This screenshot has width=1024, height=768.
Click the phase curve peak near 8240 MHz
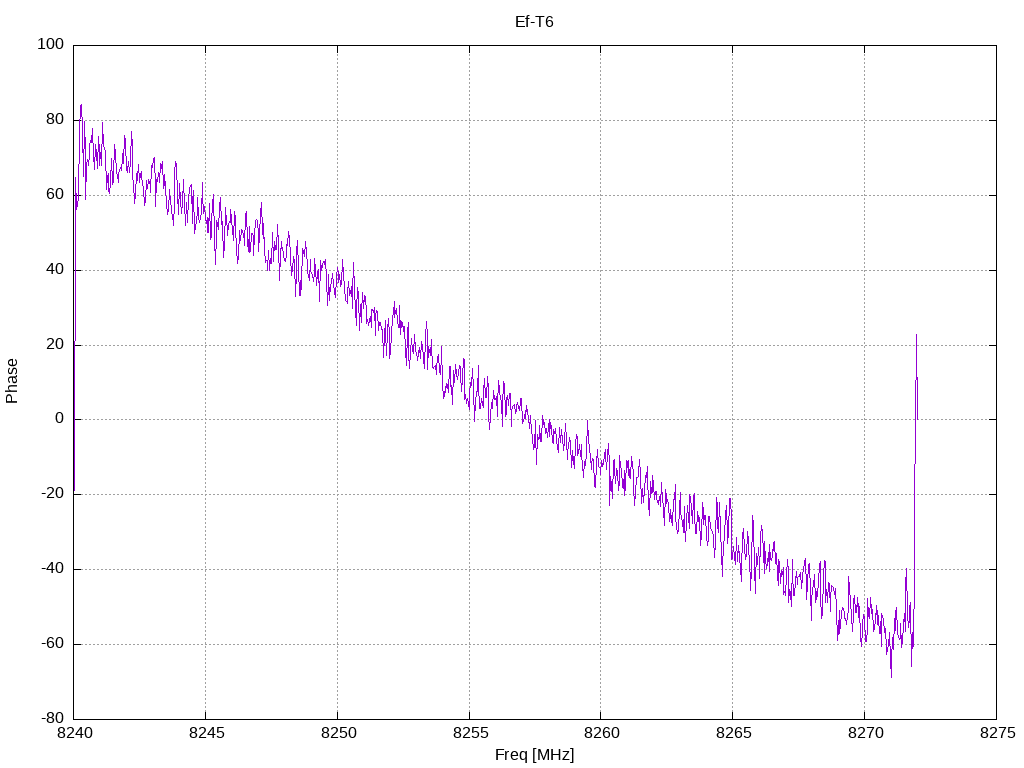[81, 104]
